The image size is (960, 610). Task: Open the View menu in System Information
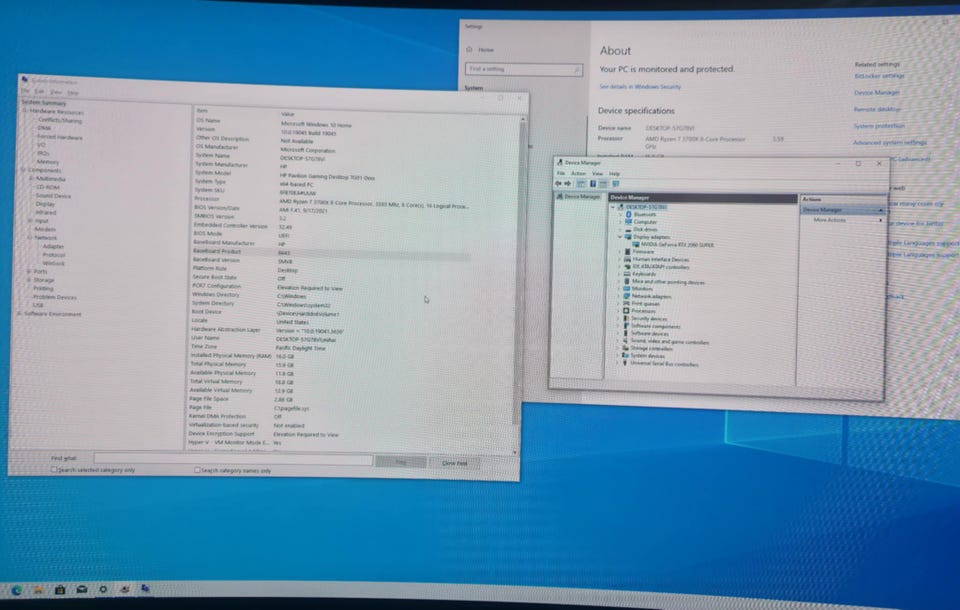(x=56, y=92)
